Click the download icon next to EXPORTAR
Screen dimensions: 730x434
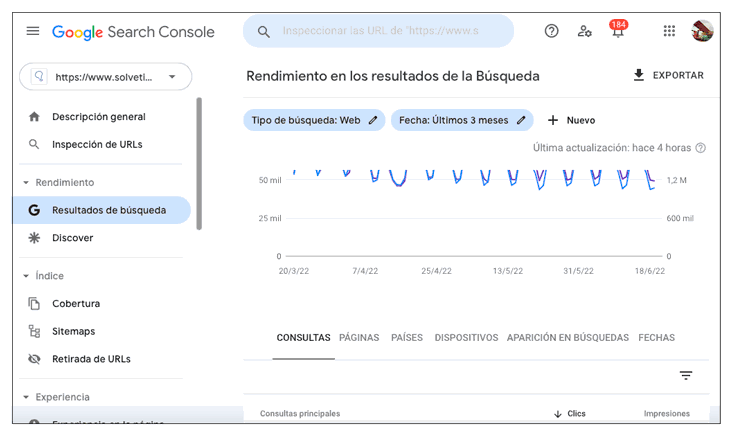pos(639,75)
